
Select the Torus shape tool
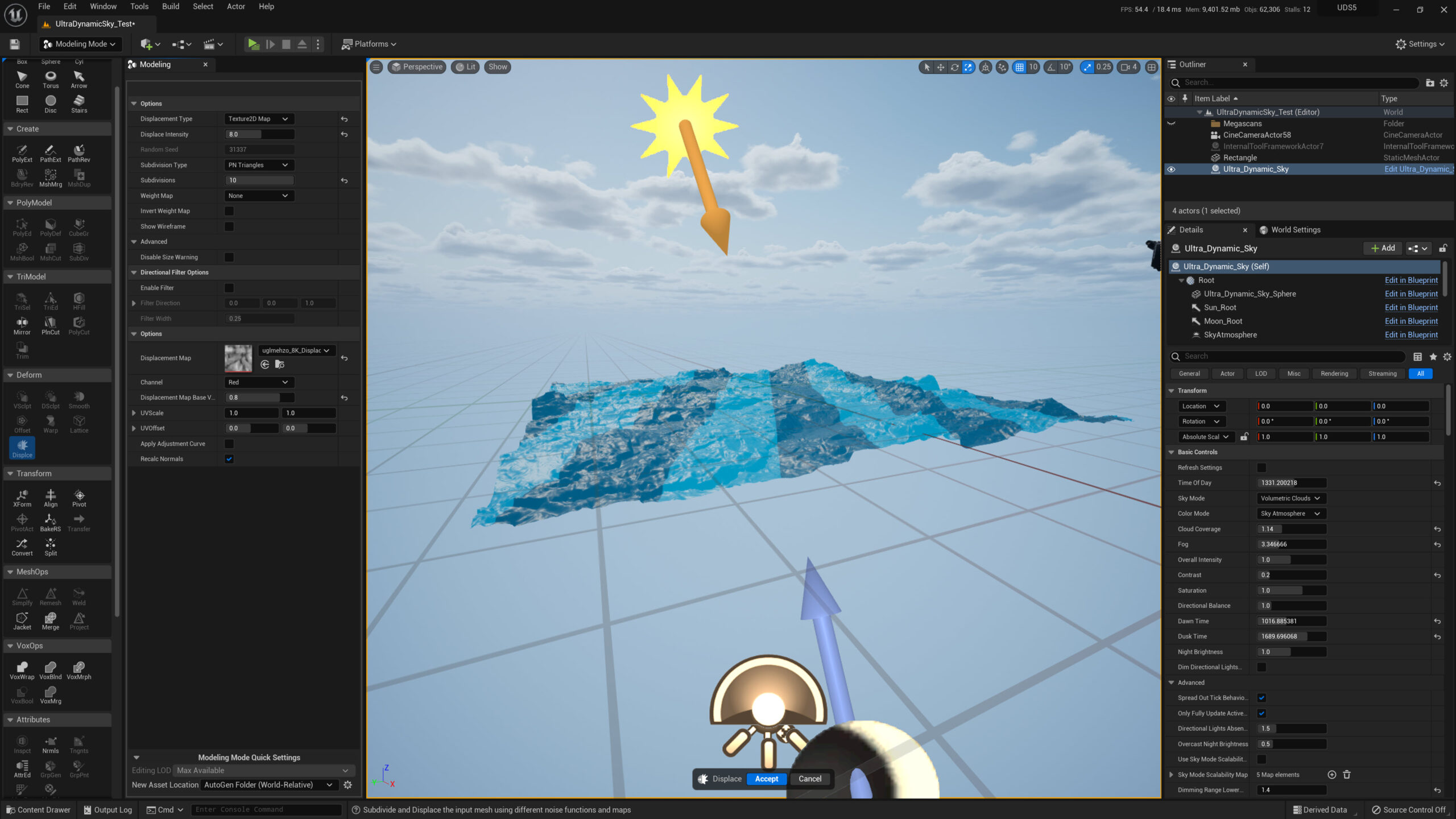51,79
